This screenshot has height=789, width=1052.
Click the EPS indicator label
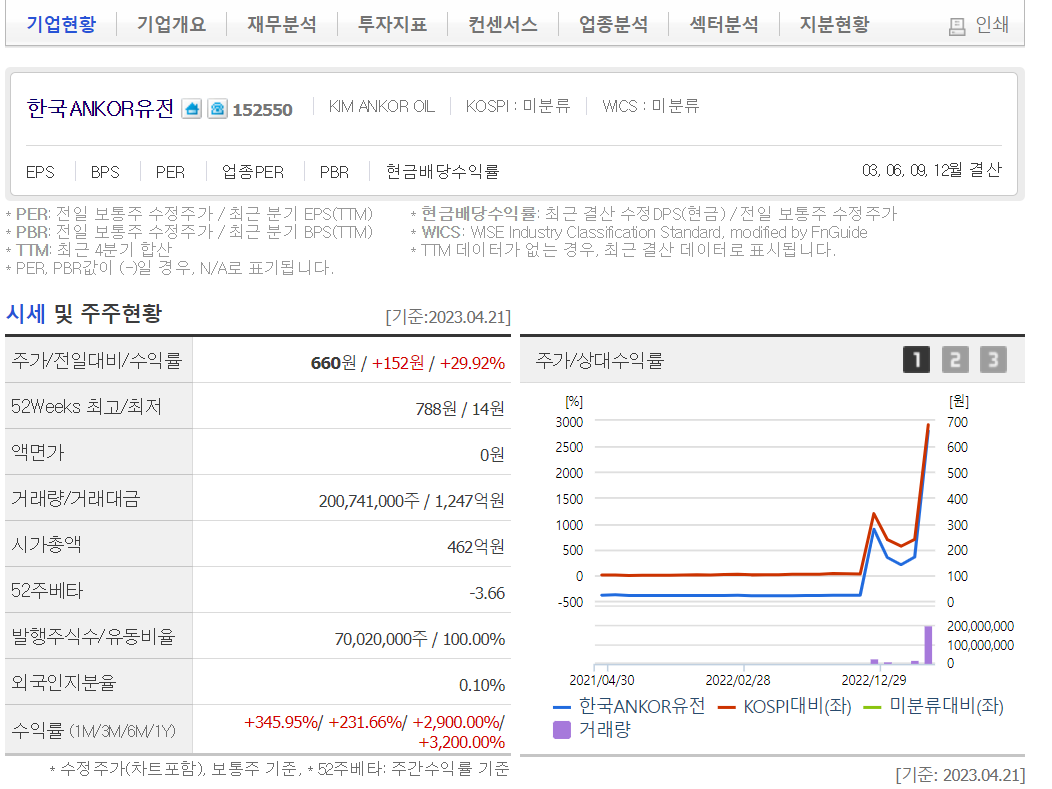pos(40,172)
